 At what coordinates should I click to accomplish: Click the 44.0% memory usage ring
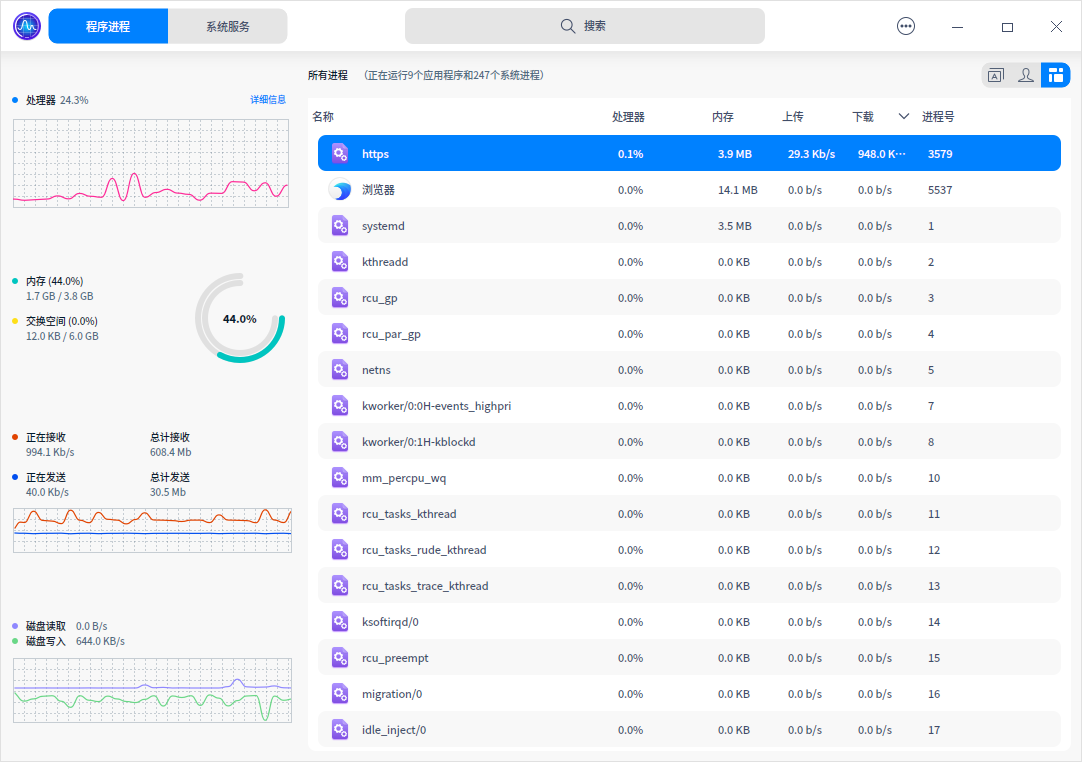click(240, 319)
